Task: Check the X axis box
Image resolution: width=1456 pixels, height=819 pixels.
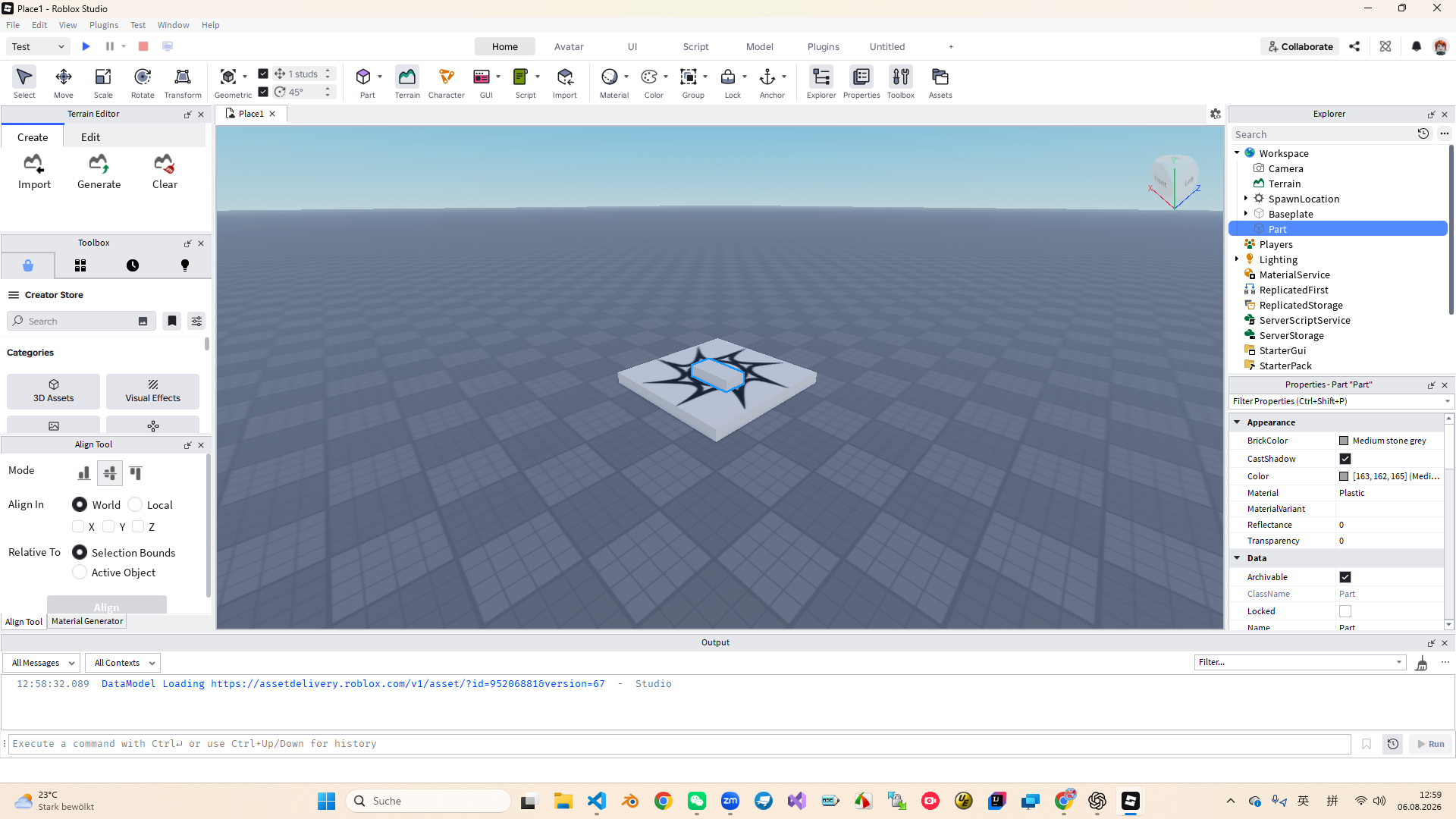Action: coord(78,526)
